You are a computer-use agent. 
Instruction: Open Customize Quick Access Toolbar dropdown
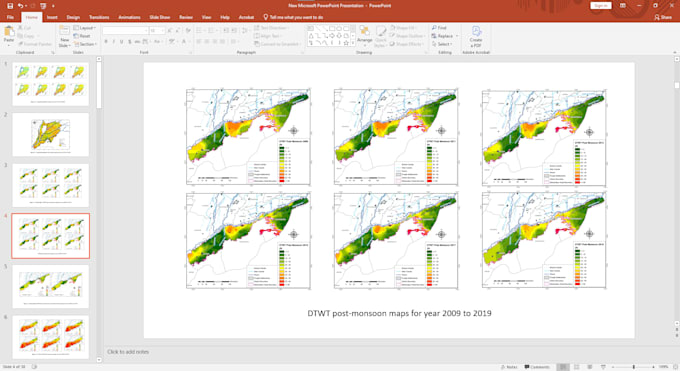53,6
